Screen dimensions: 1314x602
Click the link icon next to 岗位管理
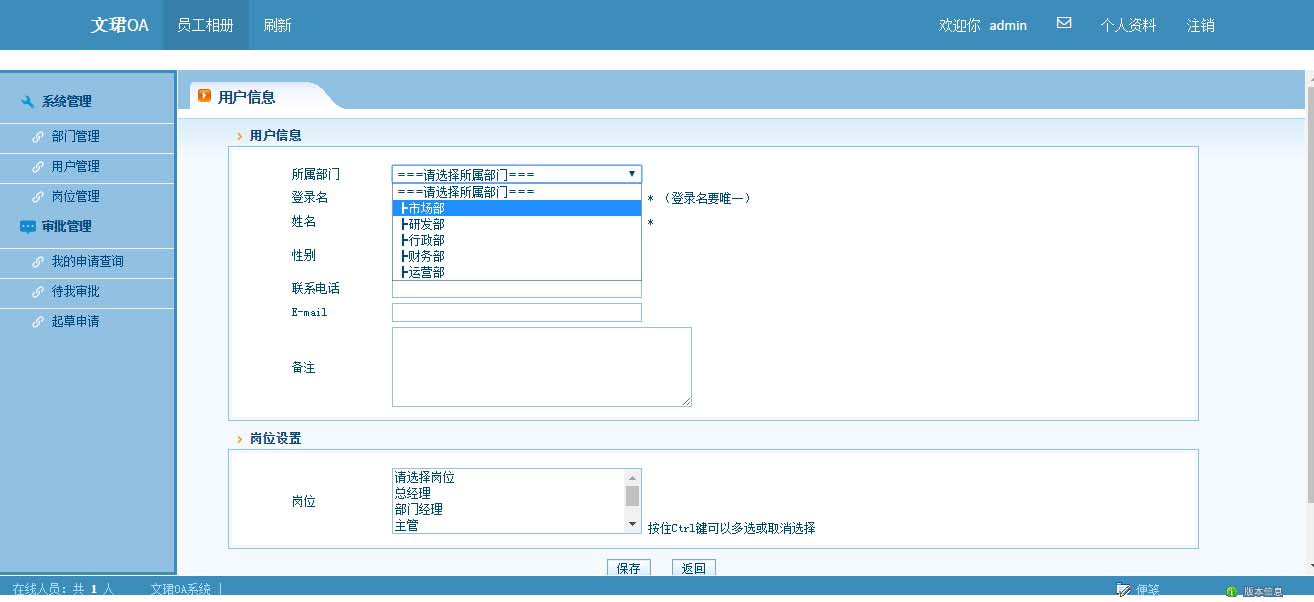tap(38, 197)
